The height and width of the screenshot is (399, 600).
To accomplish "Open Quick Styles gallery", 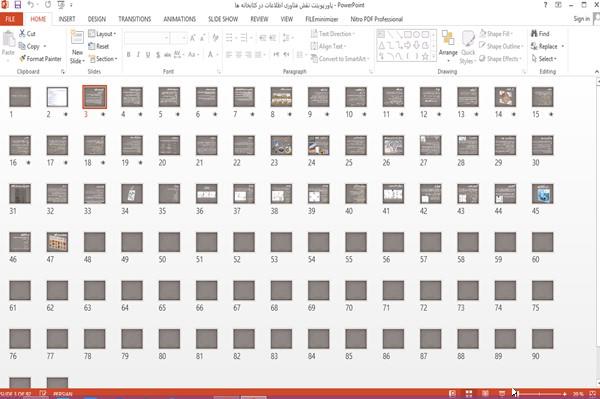I will pos(468,47).
